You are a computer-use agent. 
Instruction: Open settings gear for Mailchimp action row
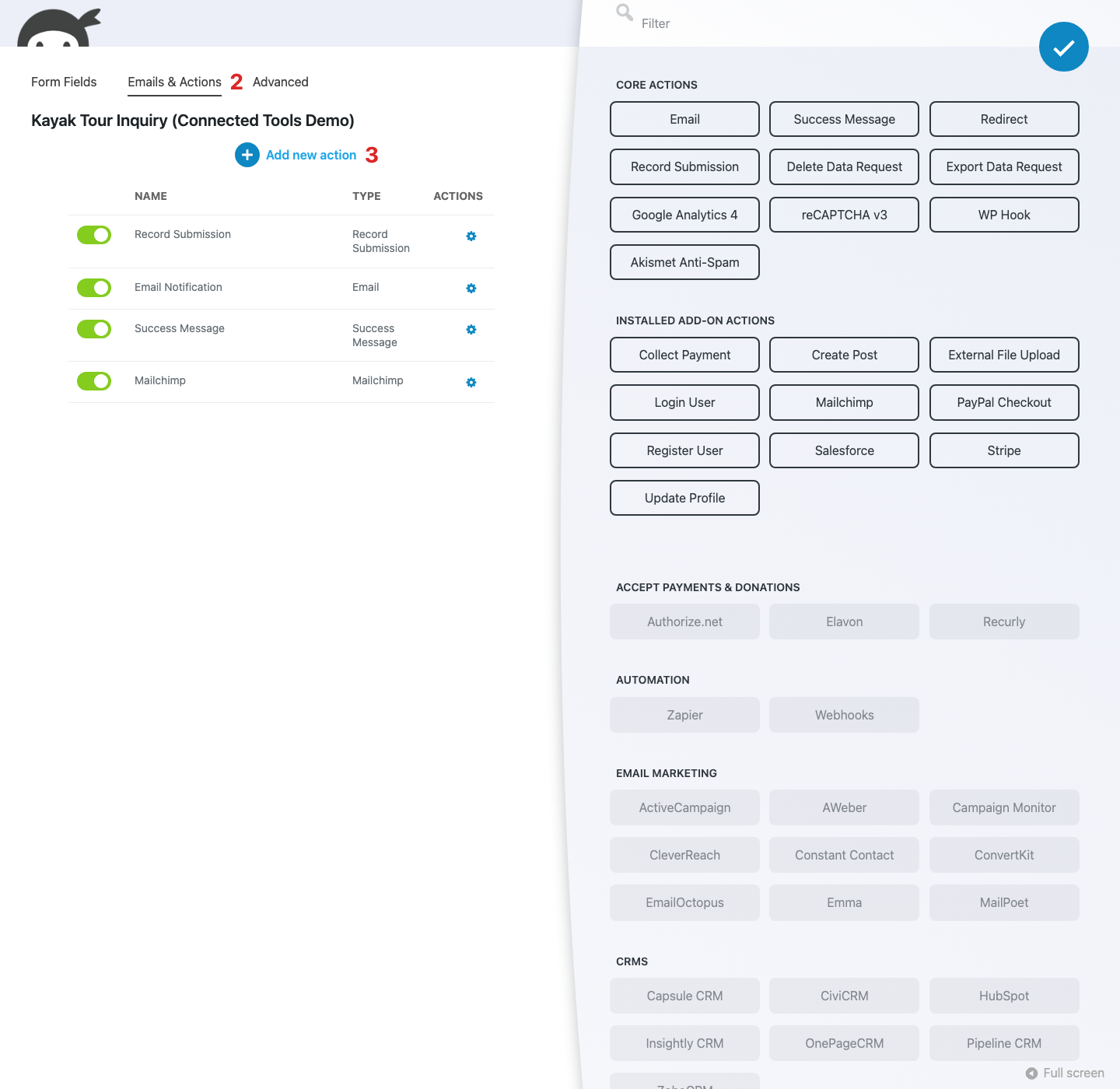471,382
